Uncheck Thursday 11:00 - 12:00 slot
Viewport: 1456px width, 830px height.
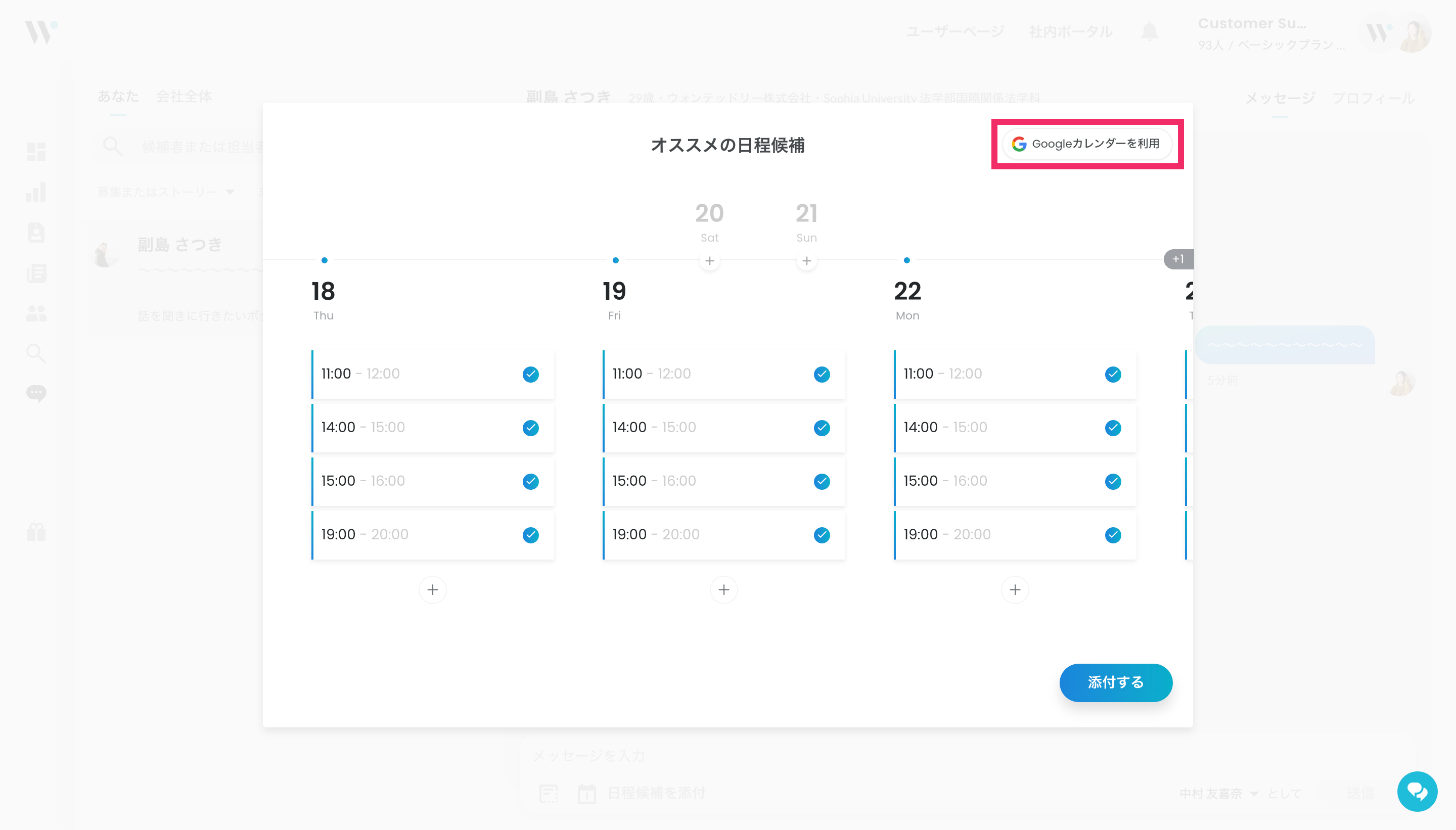pyautogui.click(x=530, y=375)
